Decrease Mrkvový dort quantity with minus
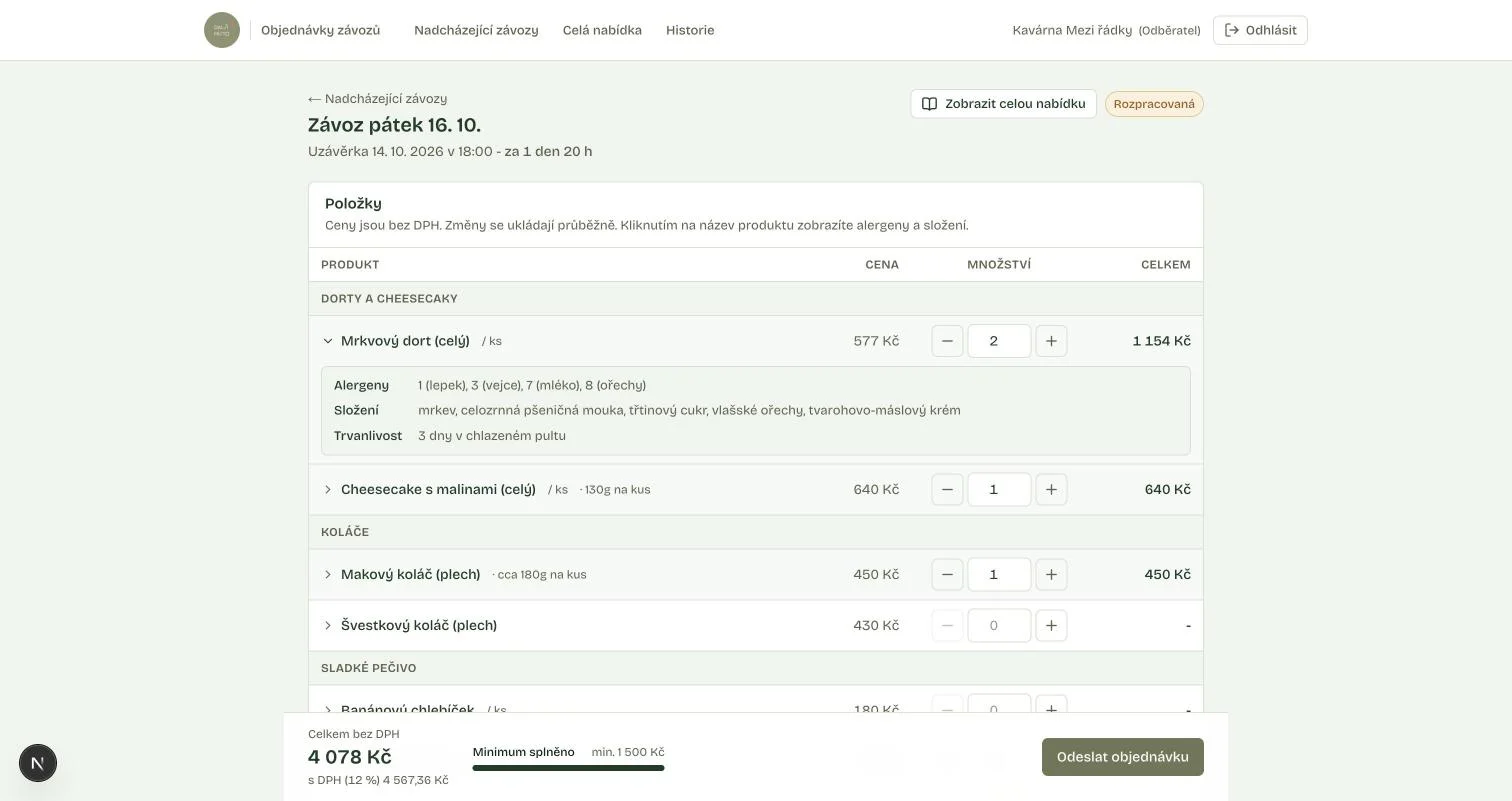Screen dimensions: 1512x801 click(947, 341)
